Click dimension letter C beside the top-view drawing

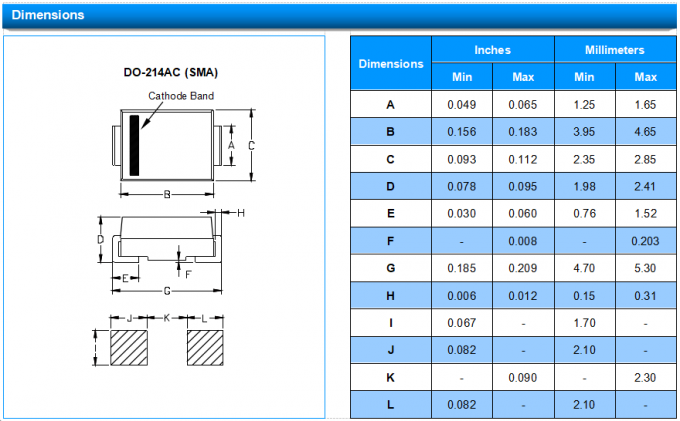pos(252,145)
